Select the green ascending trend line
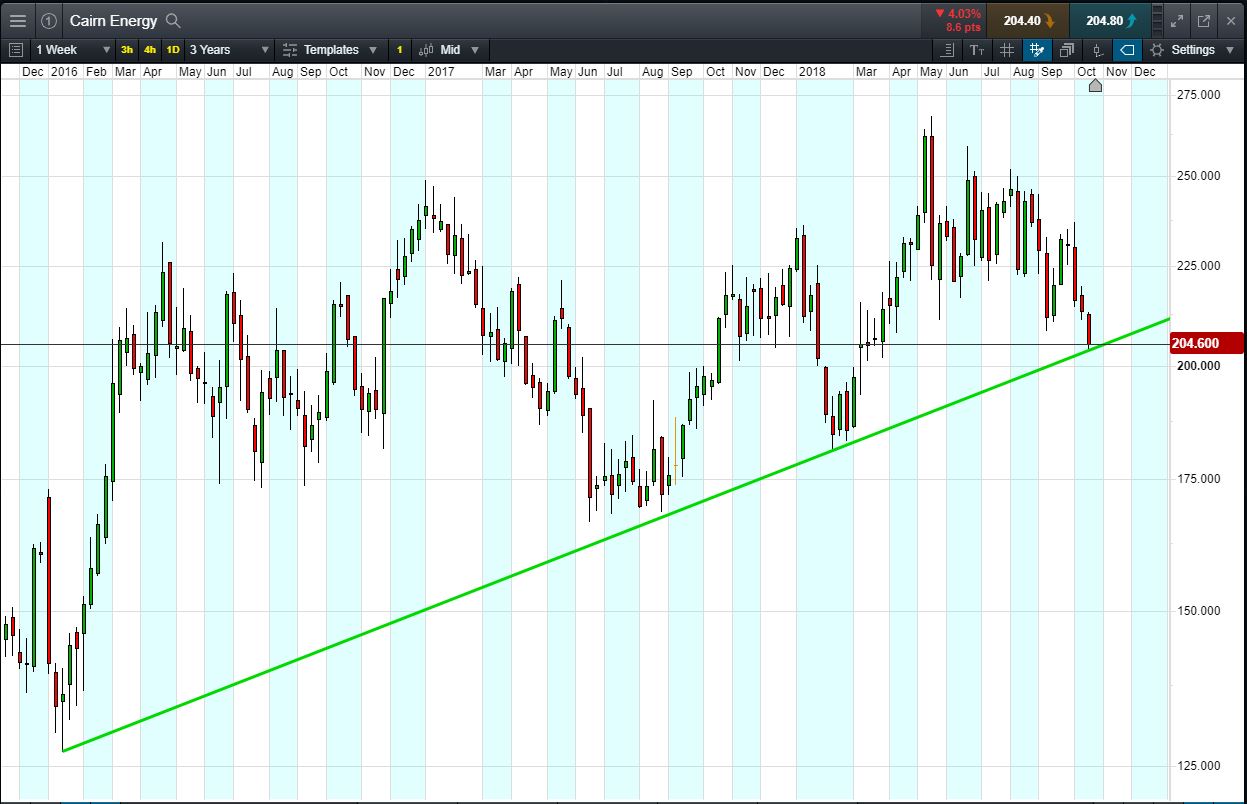Viewport: 1247px width, 804px height. point(616,534)
